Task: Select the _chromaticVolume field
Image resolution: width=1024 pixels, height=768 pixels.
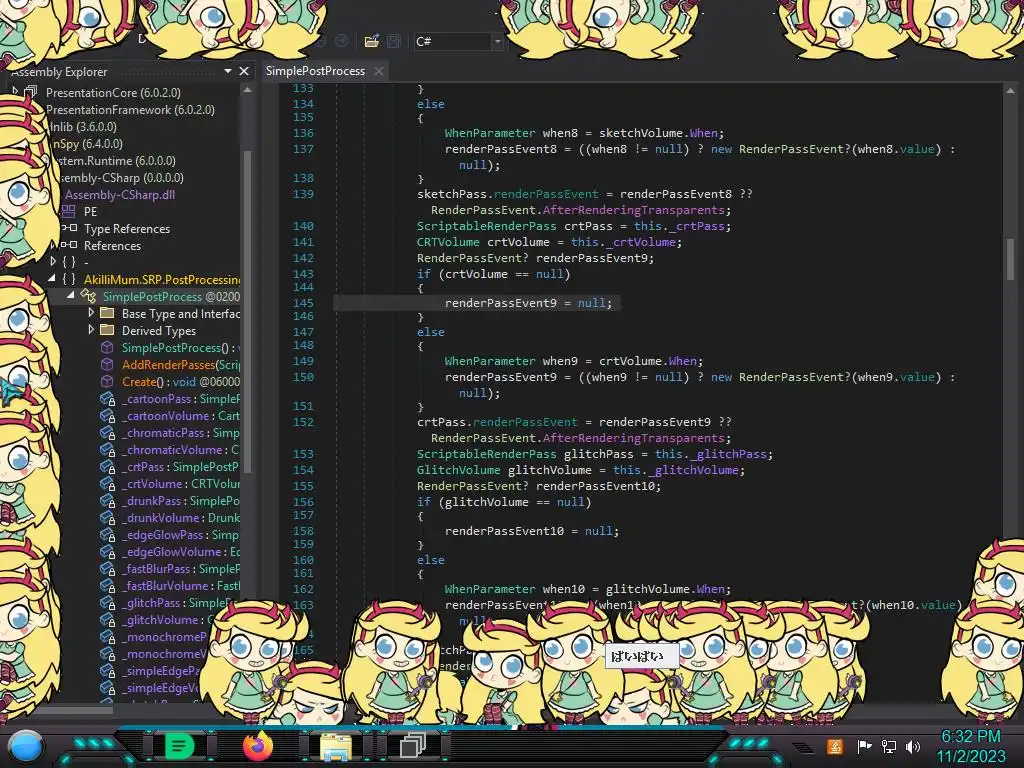Action: coord(181,449)
